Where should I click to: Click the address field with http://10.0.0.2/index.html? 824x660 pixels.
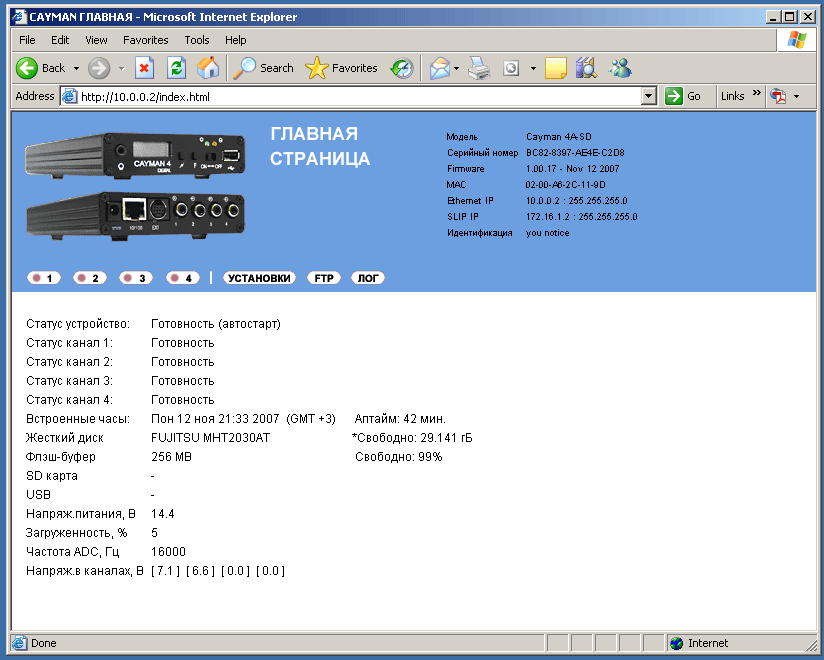(x=351, y=97)
